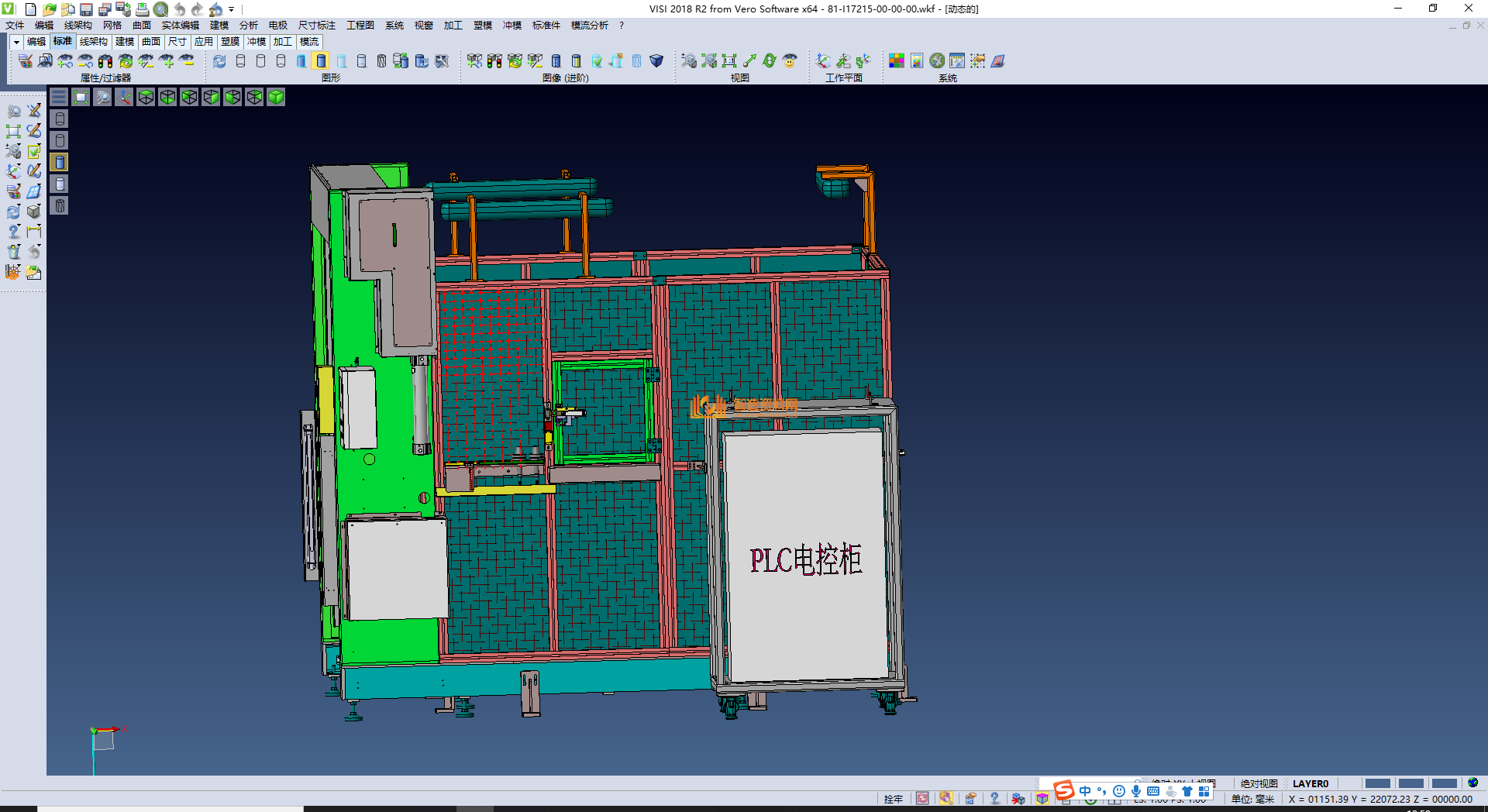Screen dimensions: 1488x812
Task: Switch to the 线架构 toolbar tab
Action: coord(93,42)
